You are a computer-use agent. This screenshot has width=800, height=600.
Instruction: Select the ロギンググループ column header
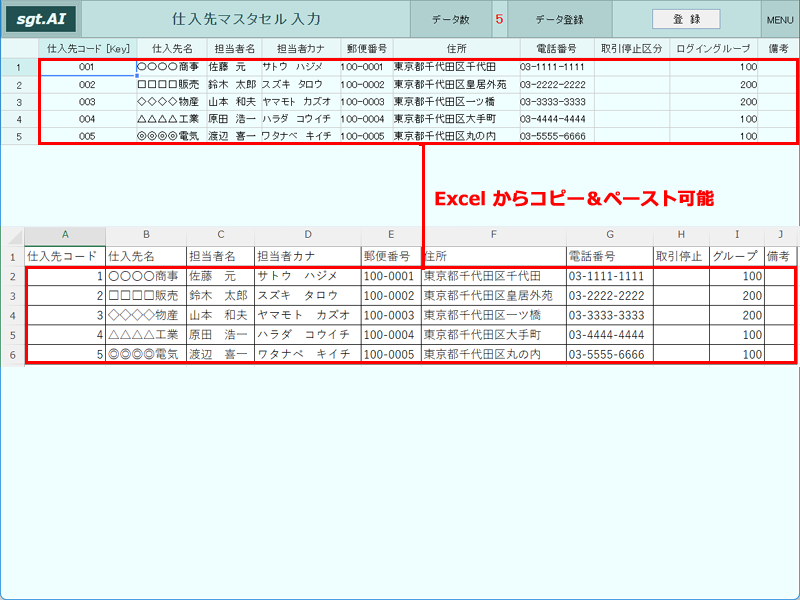713,48
